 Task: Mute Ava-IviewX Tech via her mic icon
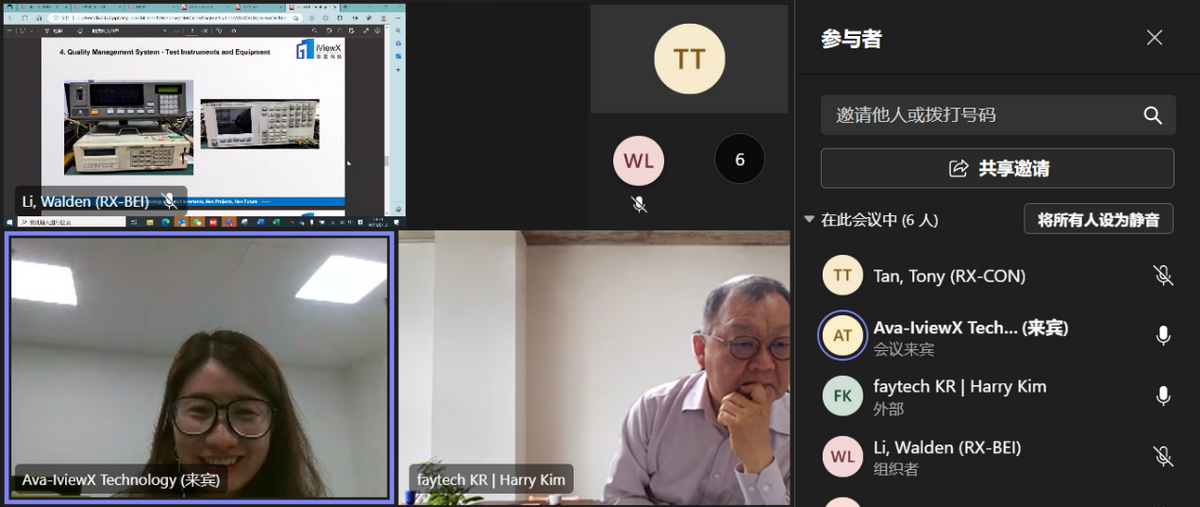point(1163,336)
